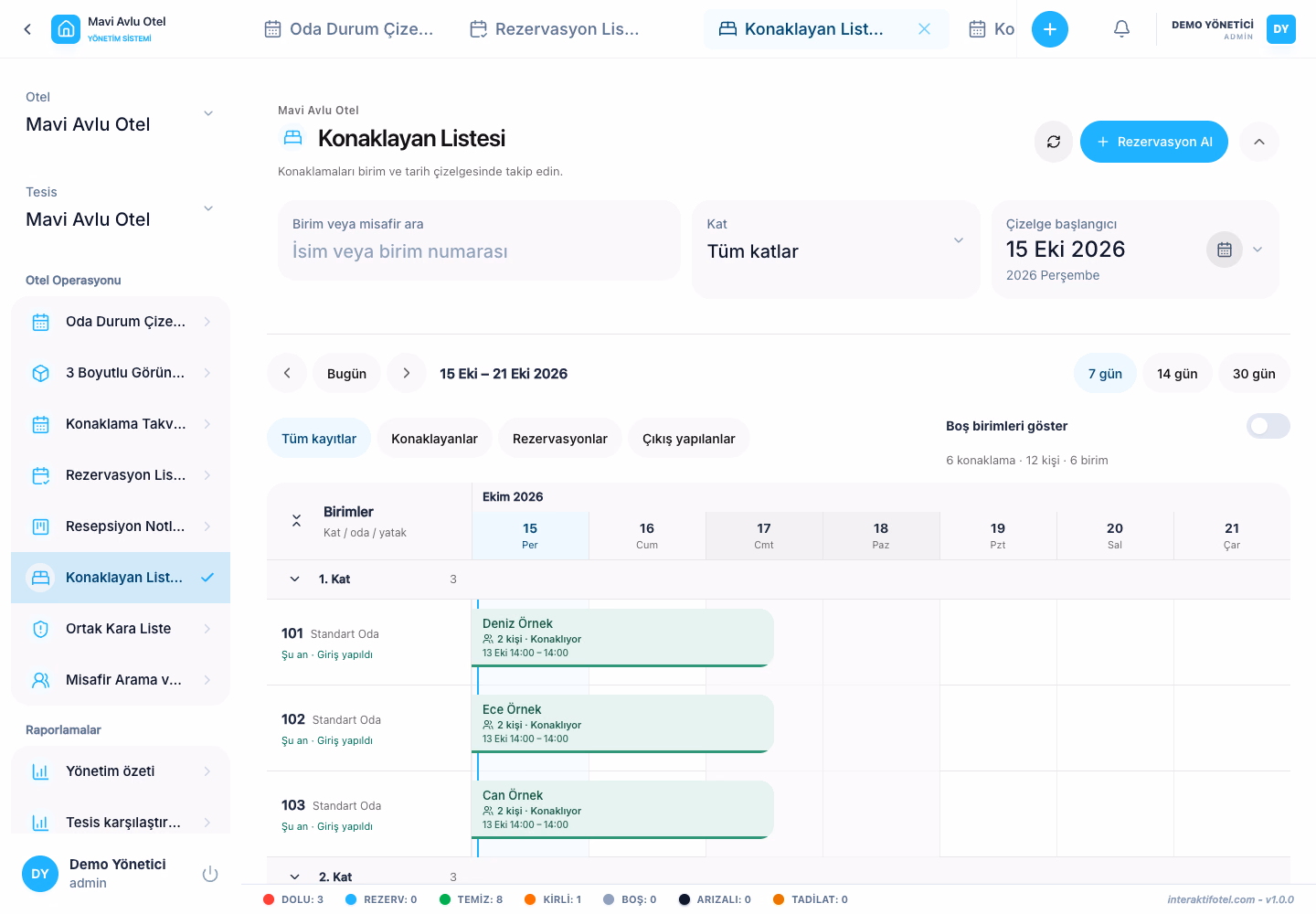1316x914 pixels.
Task: Open the Otel selector dropdown
Action: coord(121,113)
